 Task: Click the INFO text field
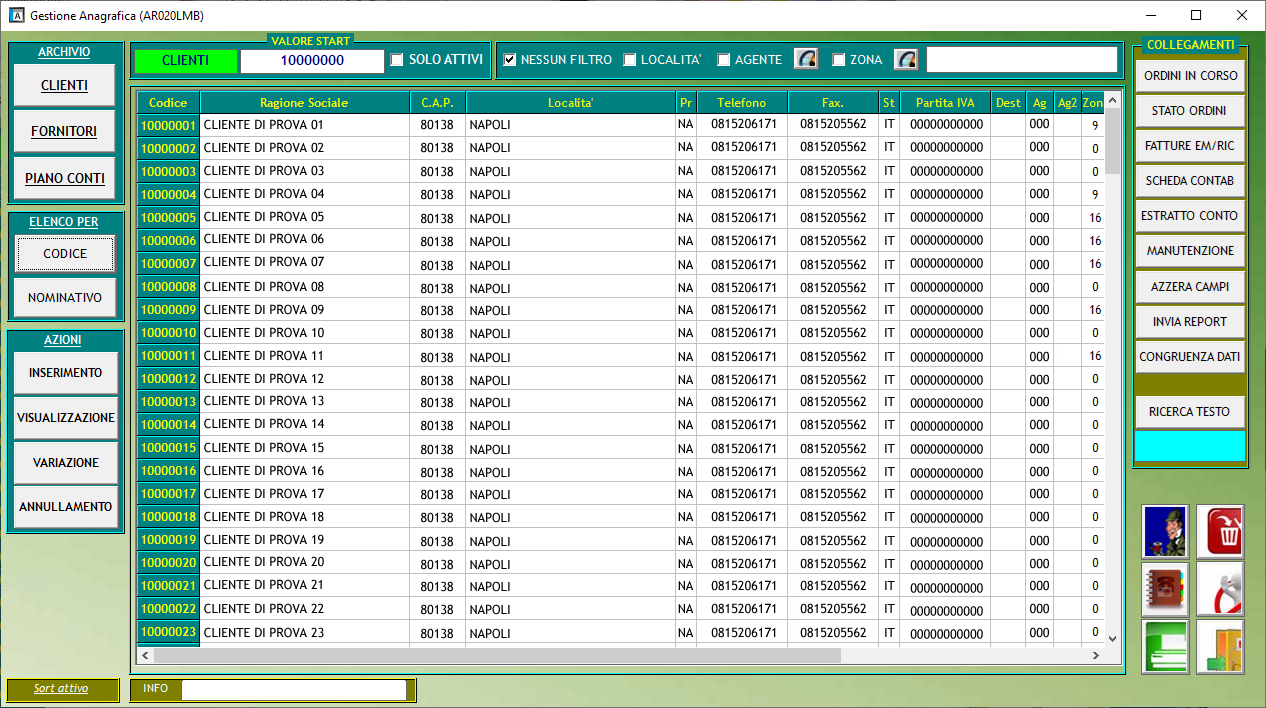pyautogui.click(x=294, y=689)
